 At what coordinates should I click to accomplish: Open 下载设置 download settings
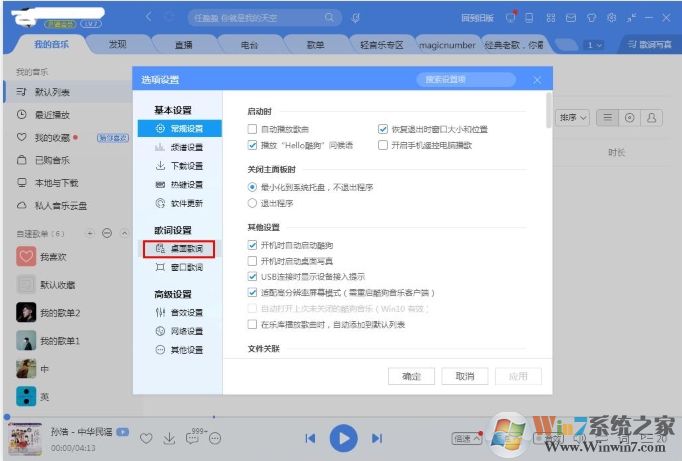pos(180,166)
